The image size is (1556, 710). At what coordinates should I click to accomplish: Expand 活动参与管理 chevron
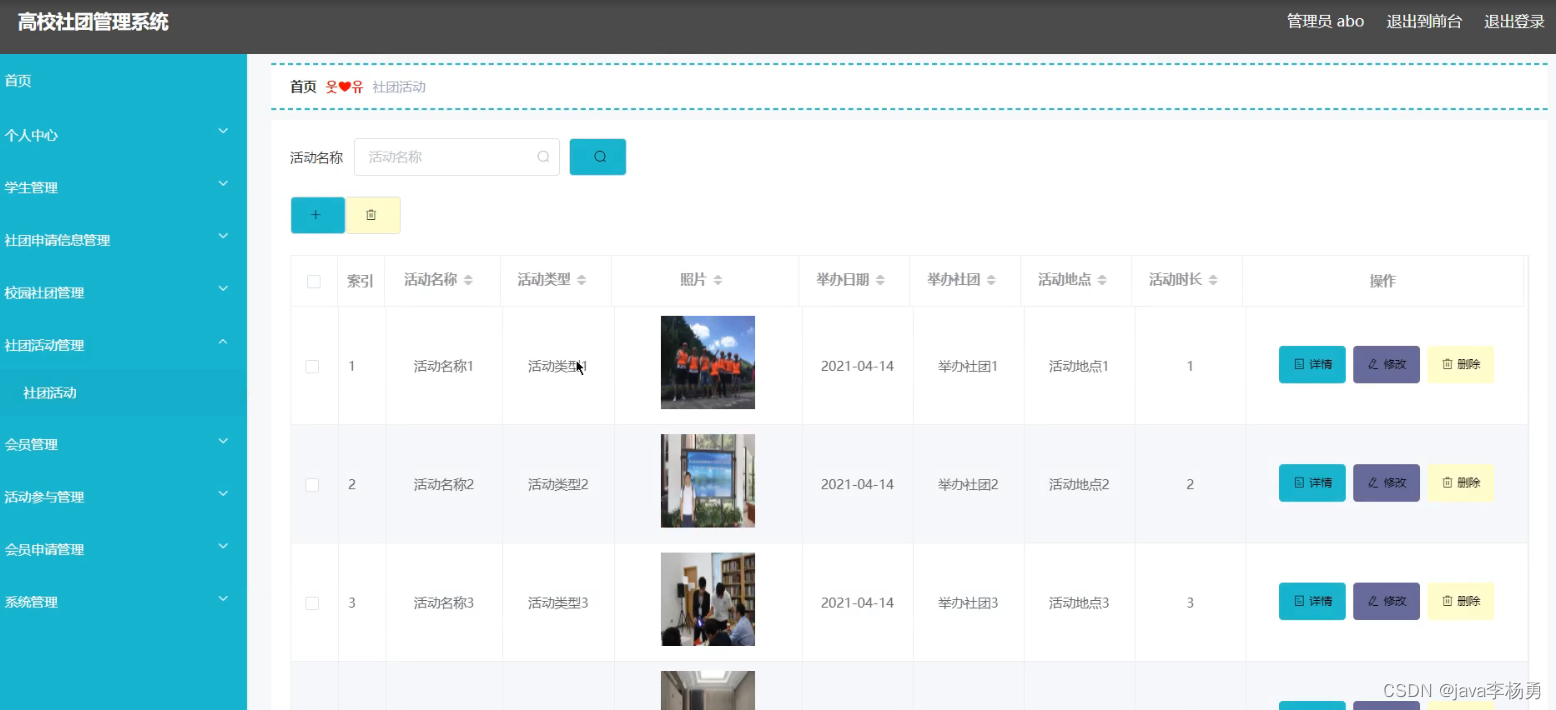coord(223,493)
